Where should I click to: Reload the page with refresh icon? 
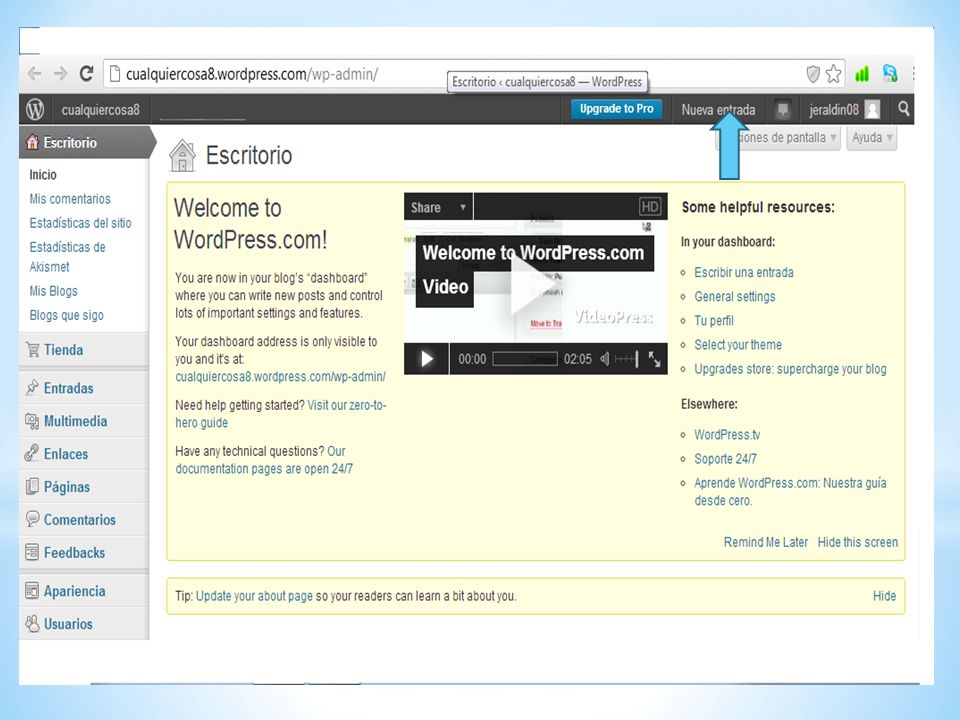(x=86, y=73)
